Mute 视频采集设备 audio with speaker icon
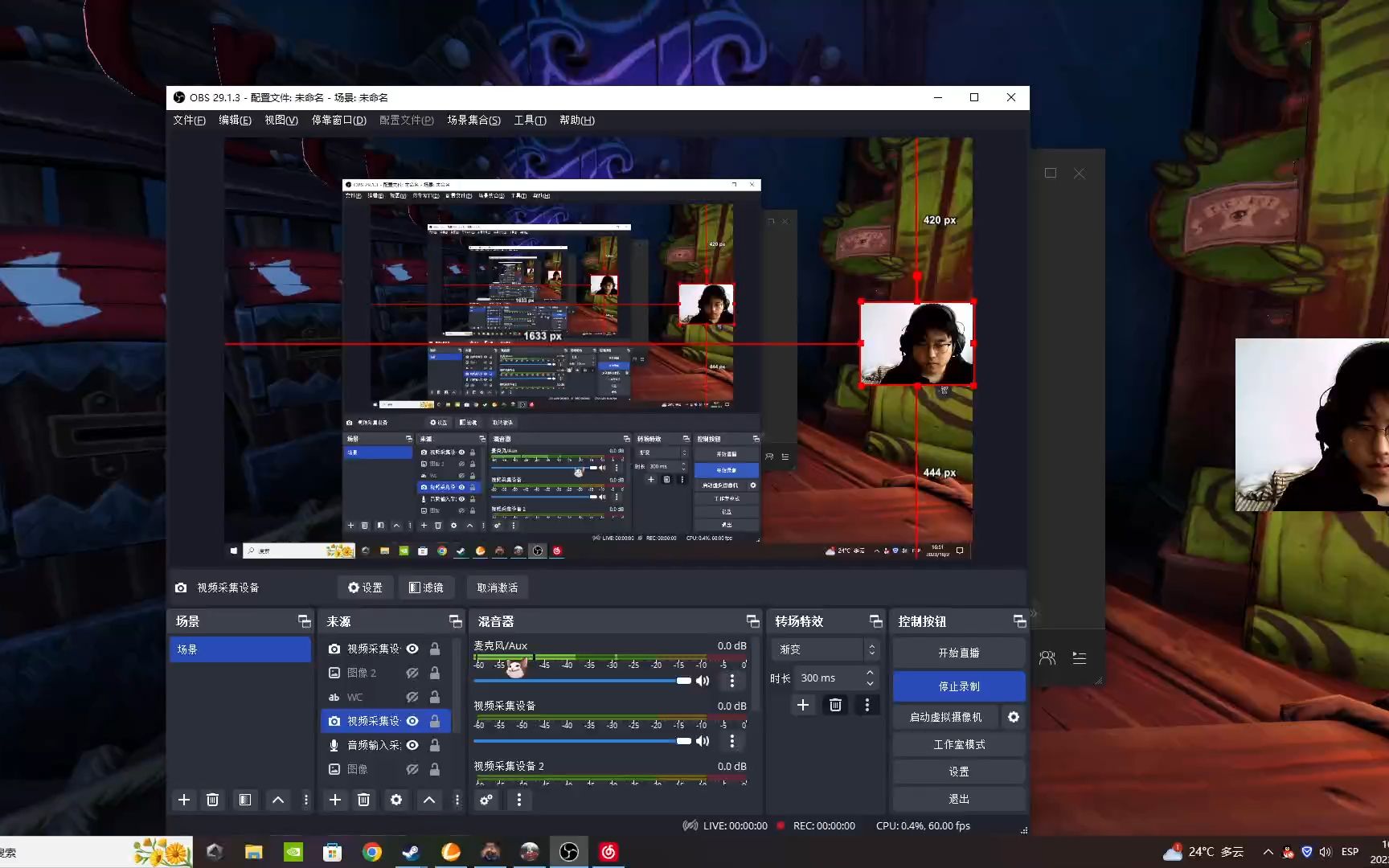This screenshot has width=1389, height=868. click(703, 741)
